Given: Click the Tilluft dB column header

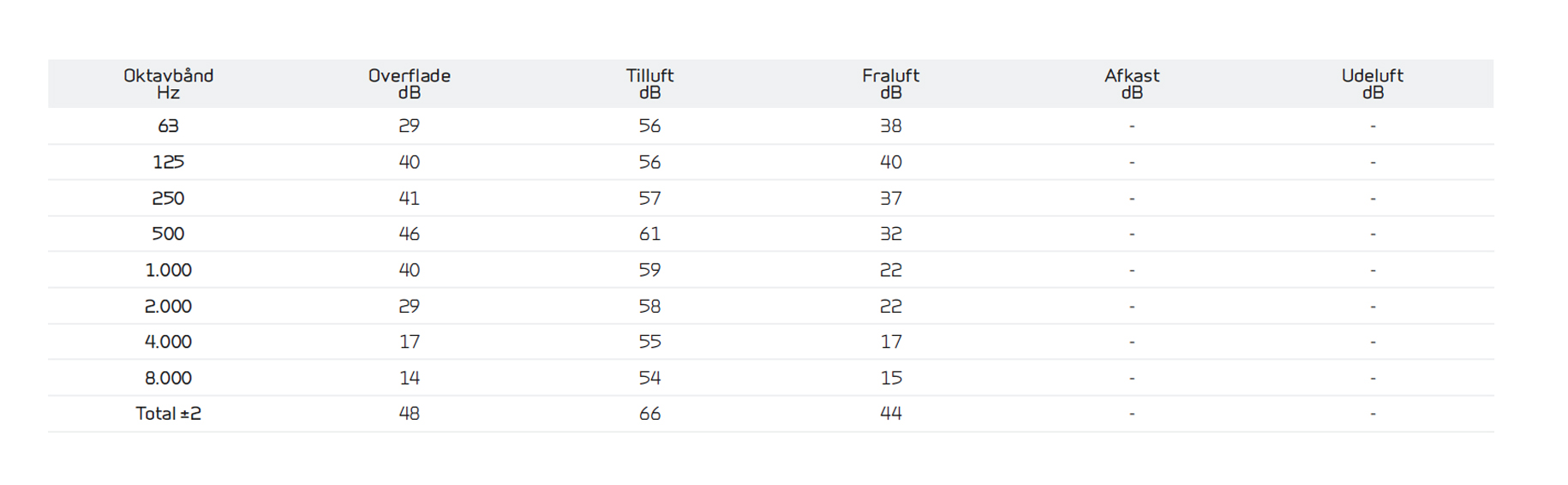Looking at the screenshot, I should coord(649,84).
